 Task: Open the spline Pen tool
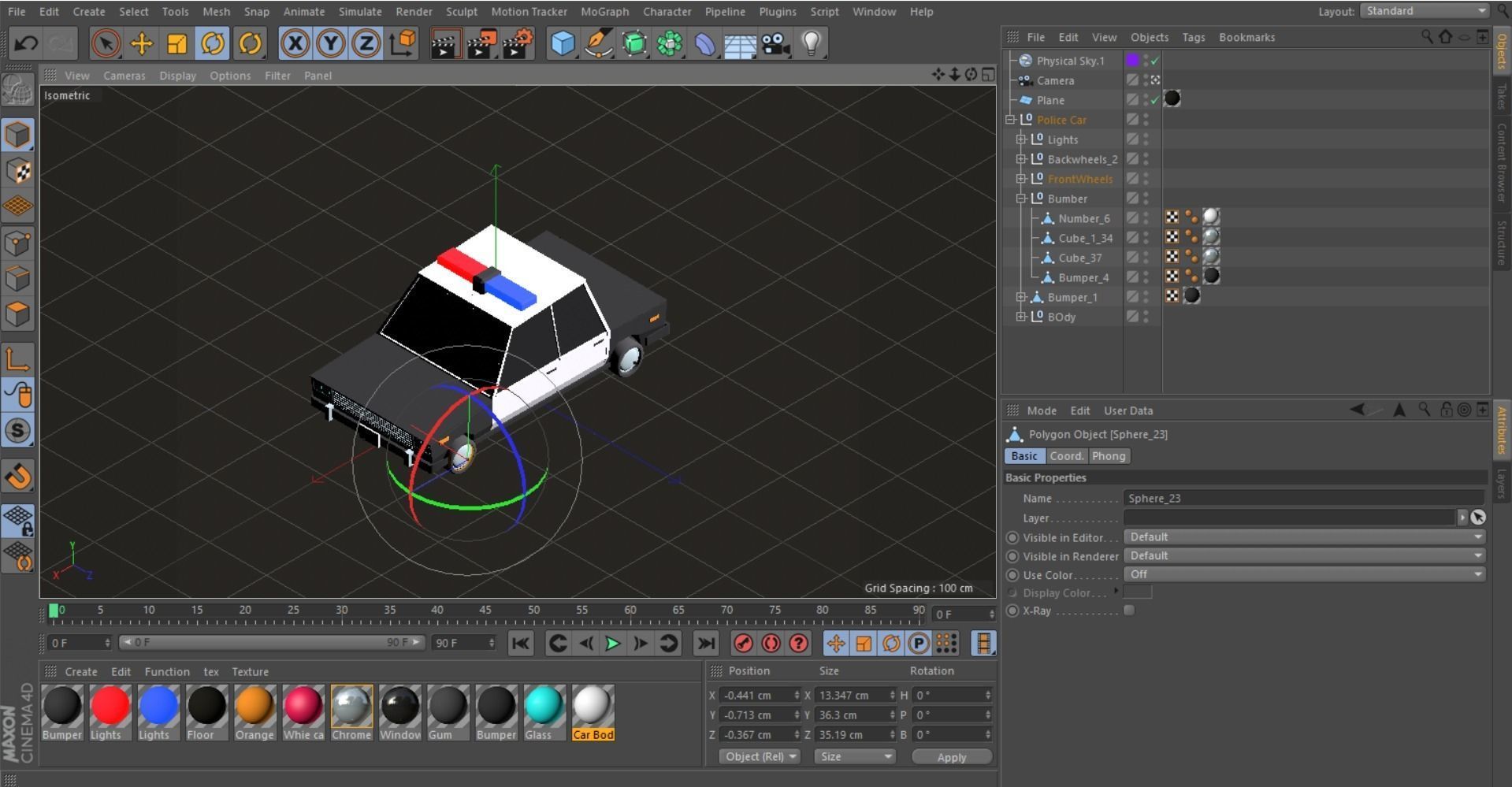(599, 43)
